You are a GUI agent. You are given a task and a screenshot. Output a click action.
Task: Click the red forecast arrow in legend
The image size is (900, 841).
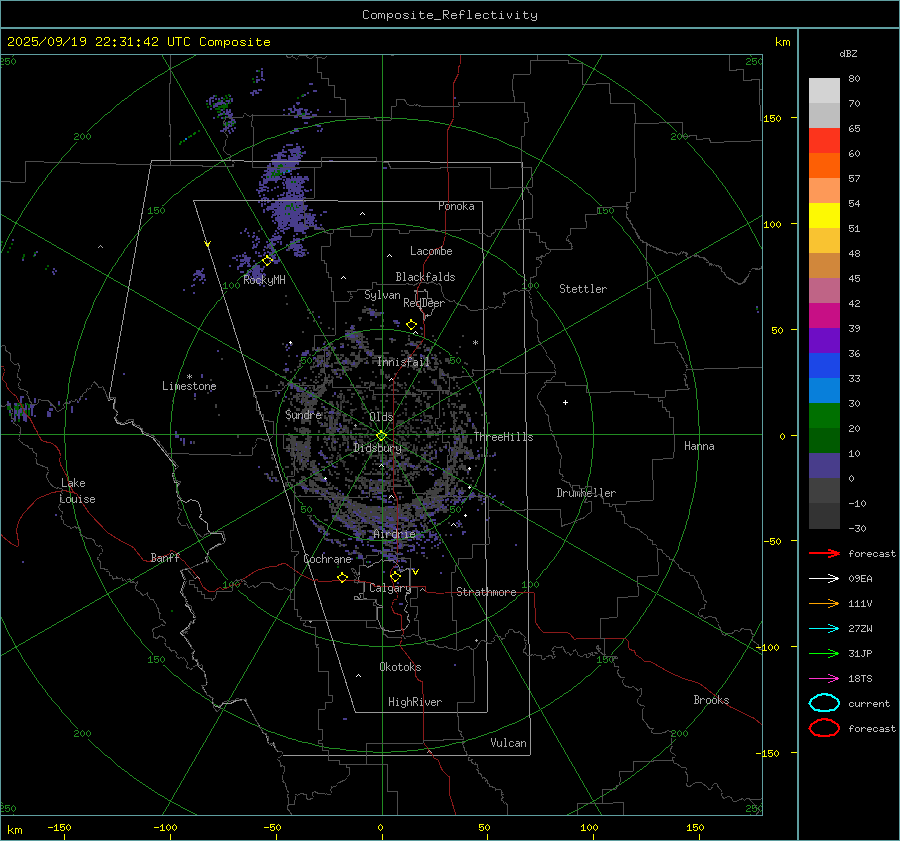coord(823,553)
